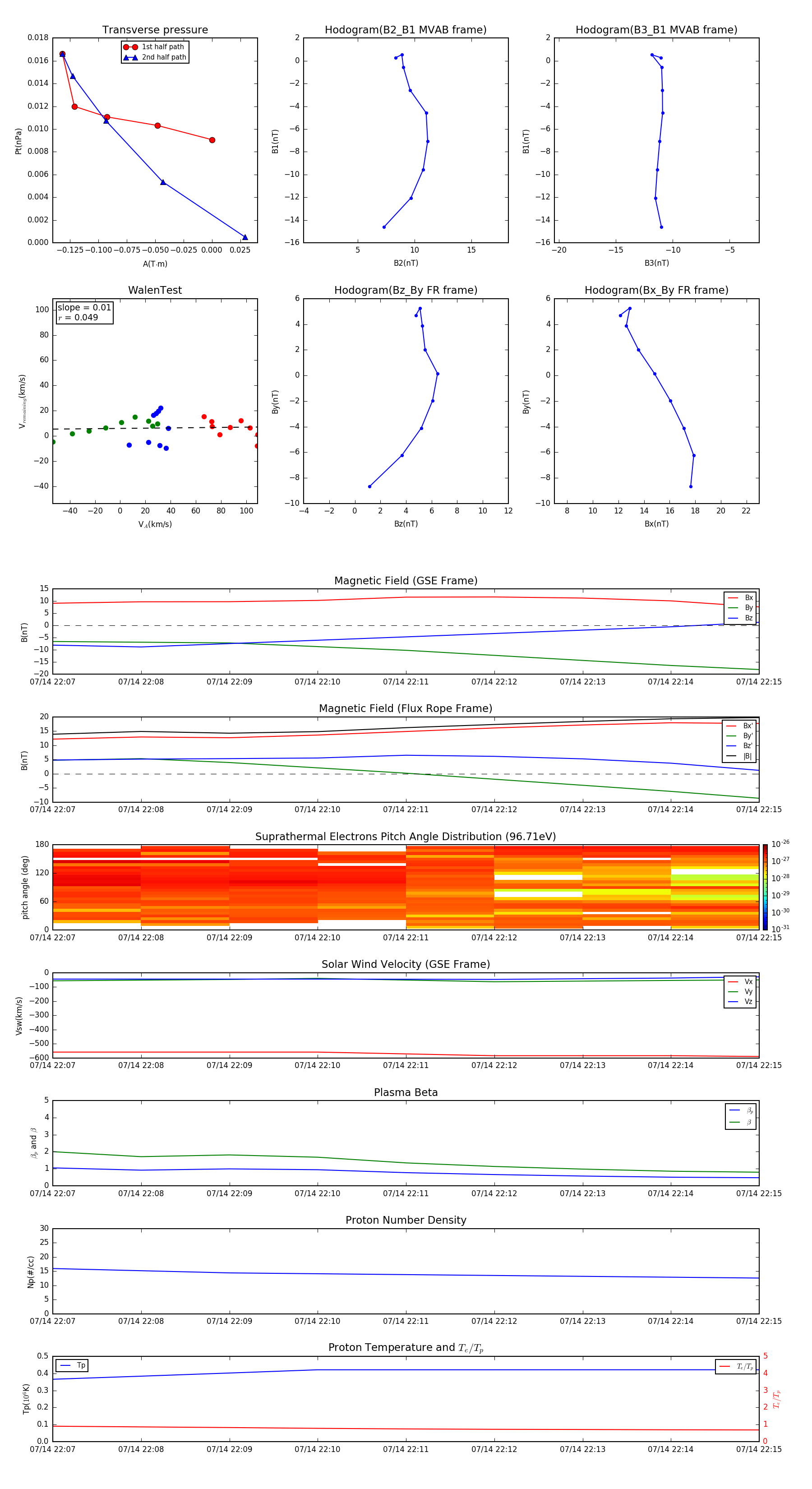Click the 'B3(nT)' axis label
The height and width of the screenshot is (1489, 812).
[x=656, y=263]
